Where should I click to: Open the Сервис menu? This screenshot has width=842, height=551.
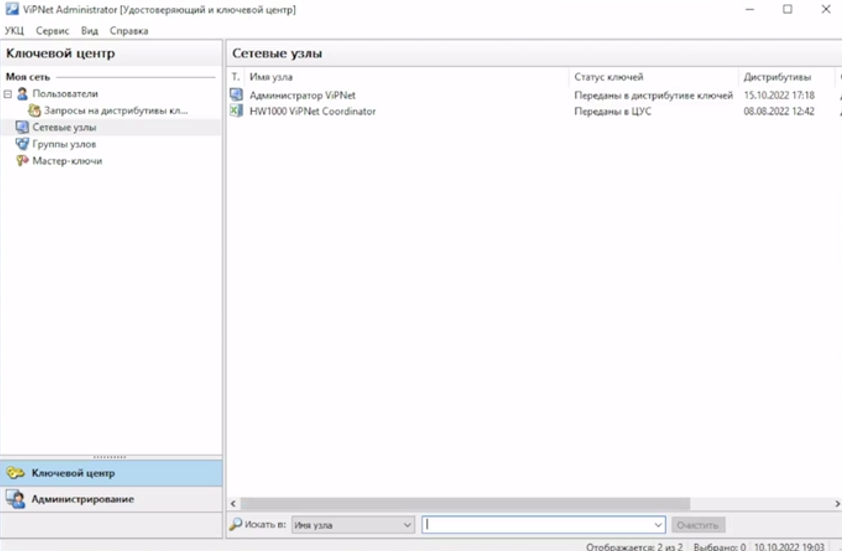pyautogui.click(x=53, y=31)
